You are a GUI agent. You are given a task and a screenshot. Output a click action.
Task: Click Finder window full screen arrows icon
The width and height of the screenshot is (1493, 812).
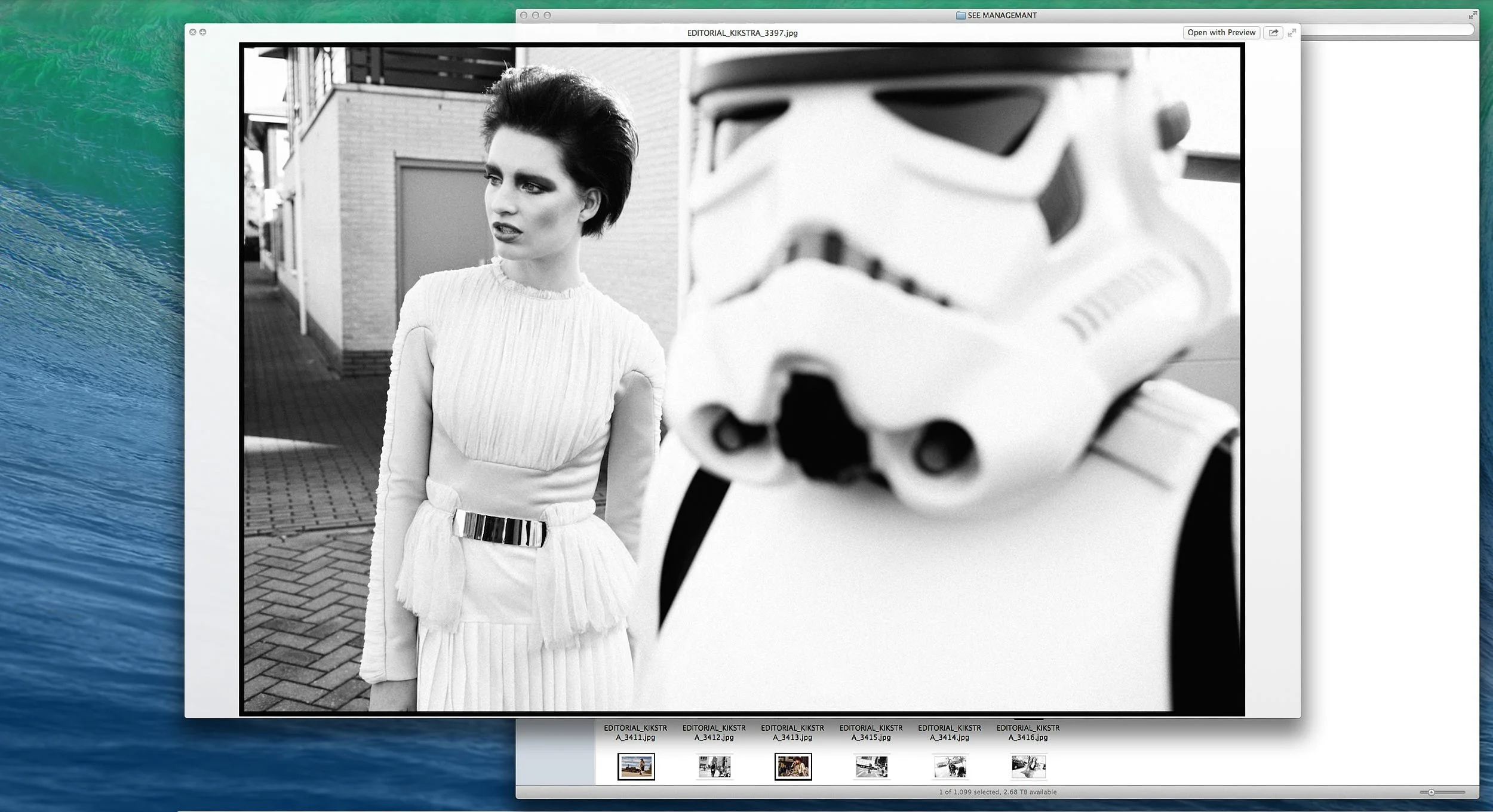1473,16
